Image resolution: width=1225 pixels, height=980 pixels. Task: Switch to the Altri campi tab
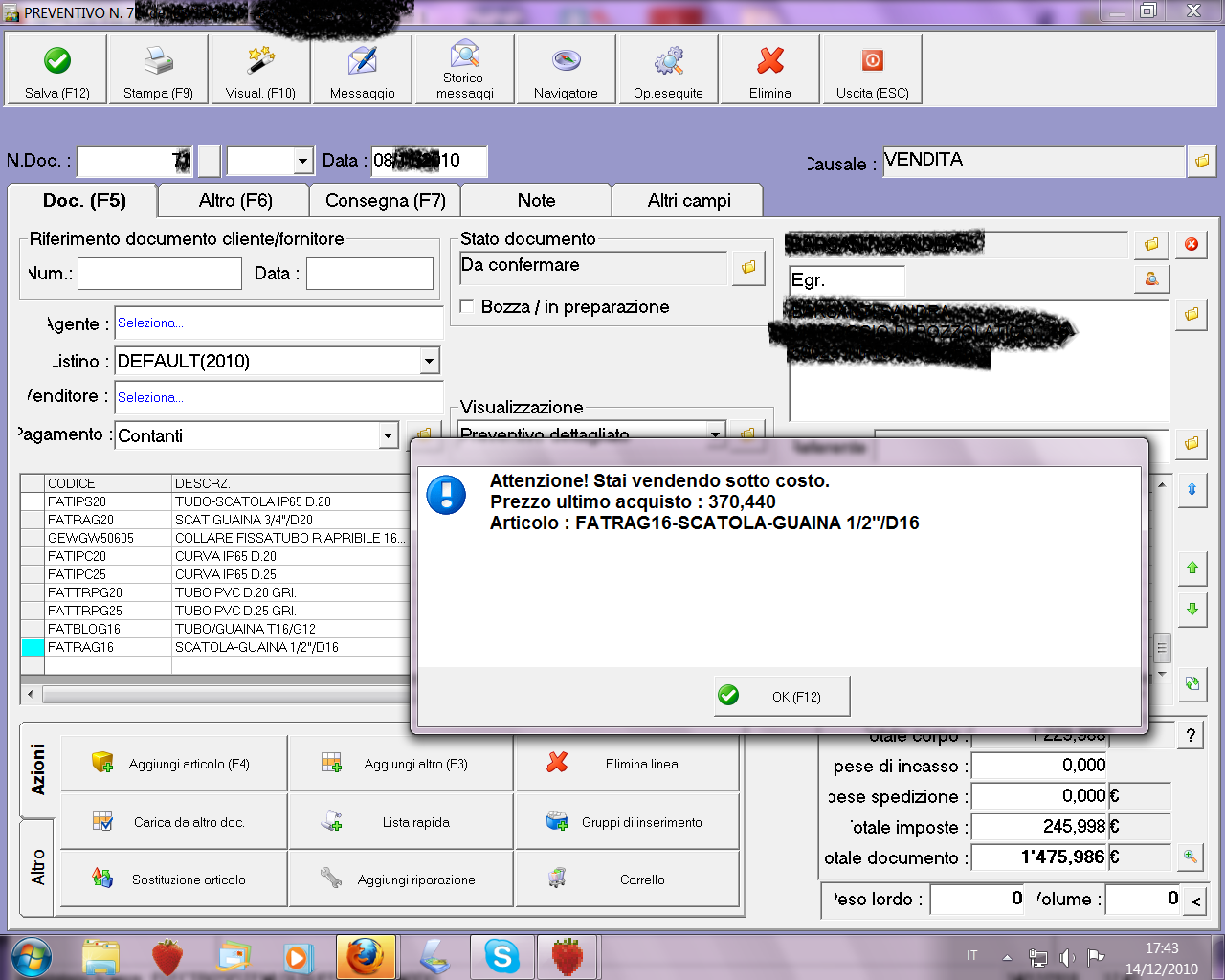coord(689,201)
